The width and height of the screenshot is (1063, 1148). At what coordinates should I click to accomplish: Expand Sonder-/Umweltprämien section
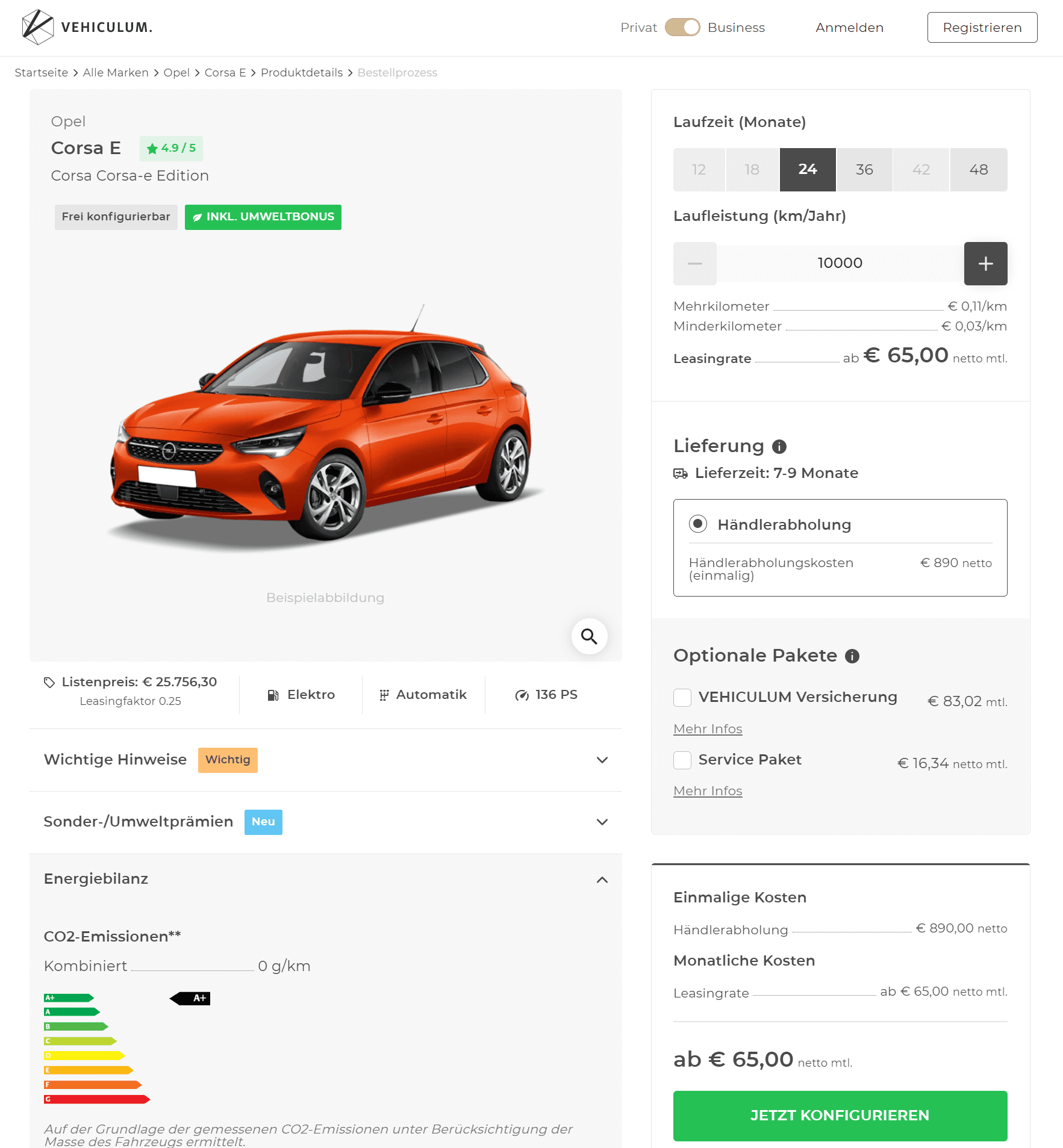tap(326, 822)
